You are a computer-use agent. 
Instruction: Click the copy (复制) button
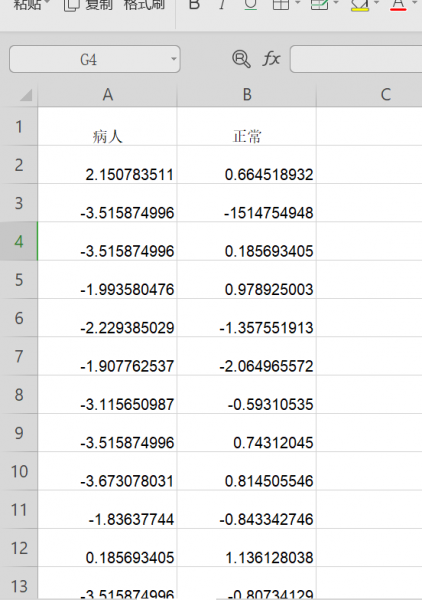coord(88,5)
